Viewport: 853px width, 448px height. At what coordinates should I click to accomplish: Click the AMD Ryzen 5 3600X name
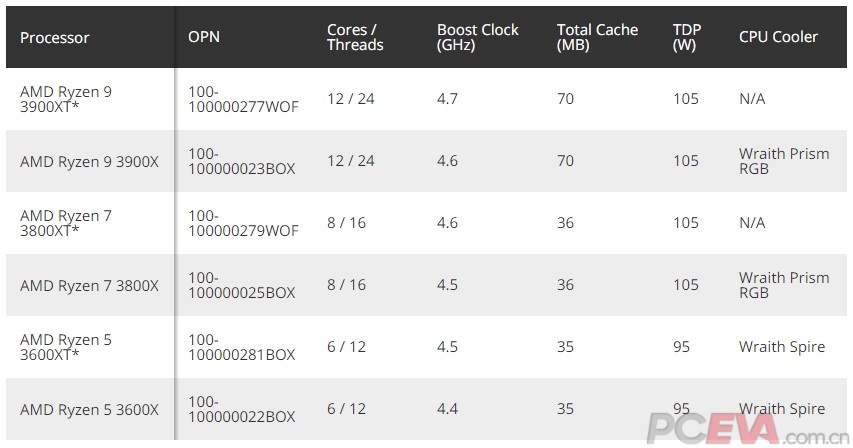coord(89,409)
